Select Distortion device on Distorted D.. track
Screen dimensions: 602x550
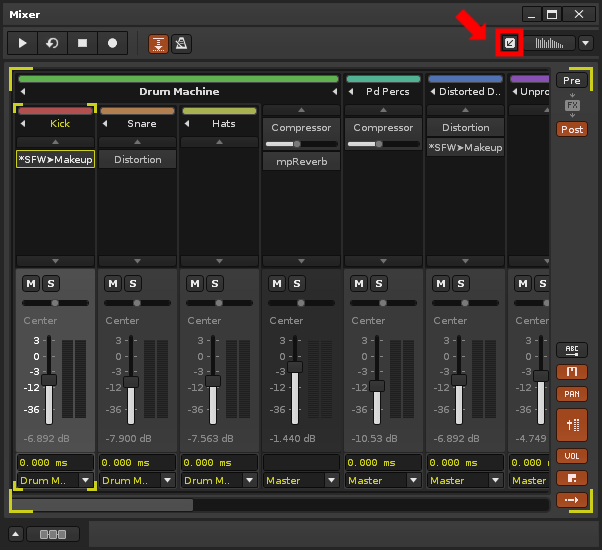(x=465, y=127)
